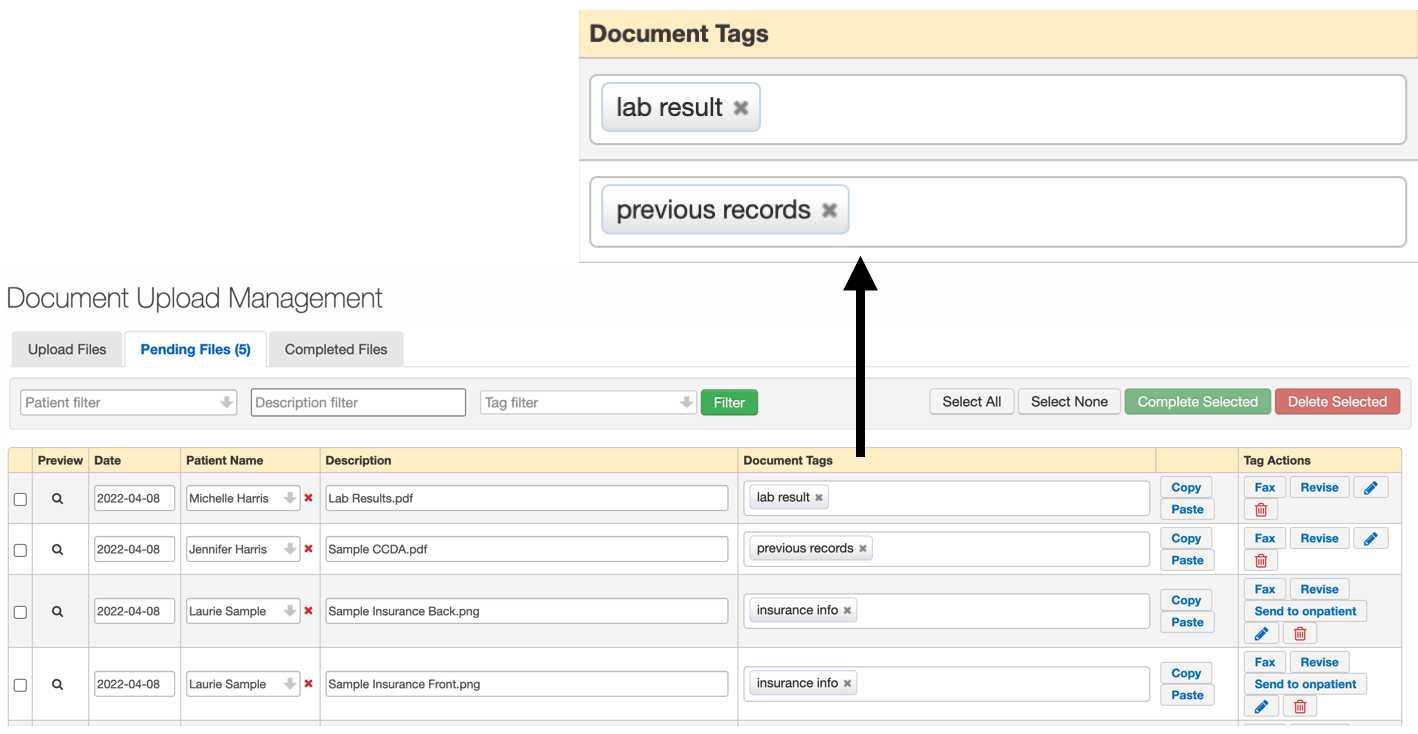The width and height of the screenshot is (1418, 734).
Task: Remove insurance info tag from Insurance Back row
Action: (x=847, y=611)
